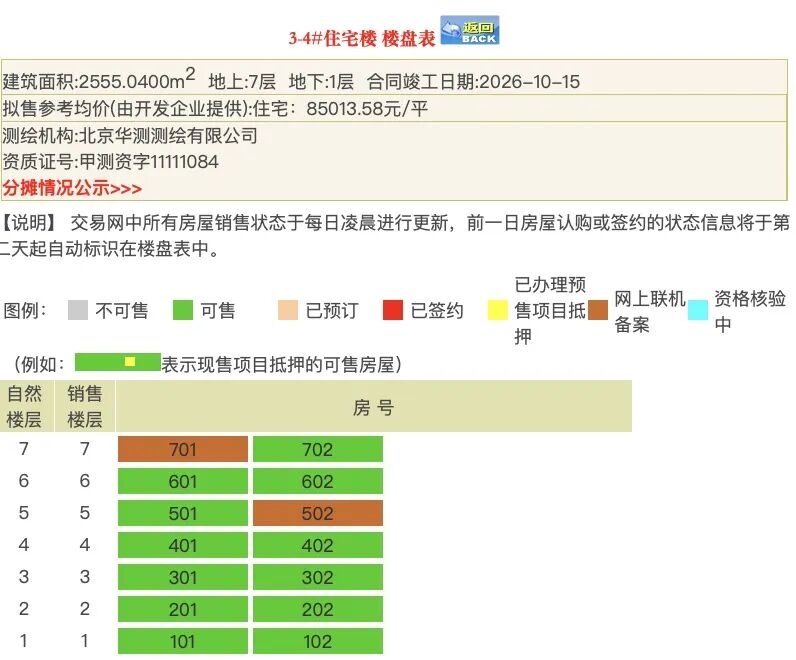Click room 302 in floor three
Image resolution: width=796 pixels, height=660 pixels.
click(318, 578)
